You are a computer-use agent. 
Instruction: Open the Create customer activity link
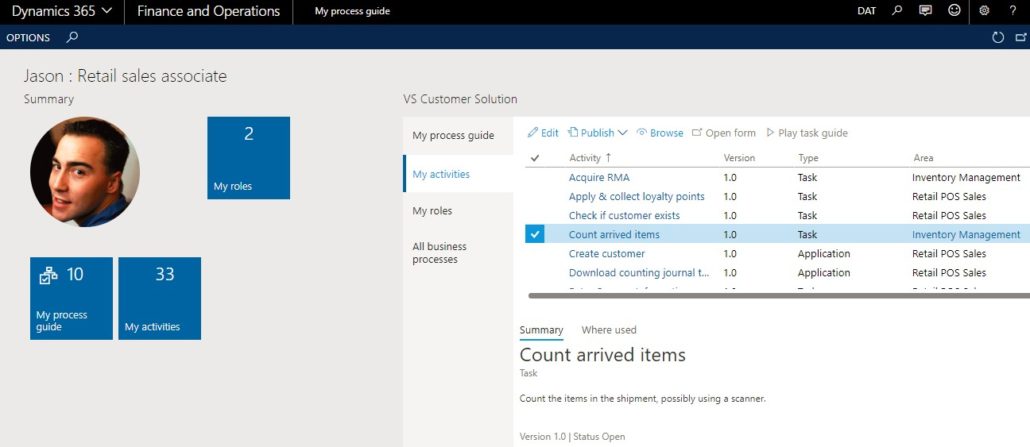point(607,254)
